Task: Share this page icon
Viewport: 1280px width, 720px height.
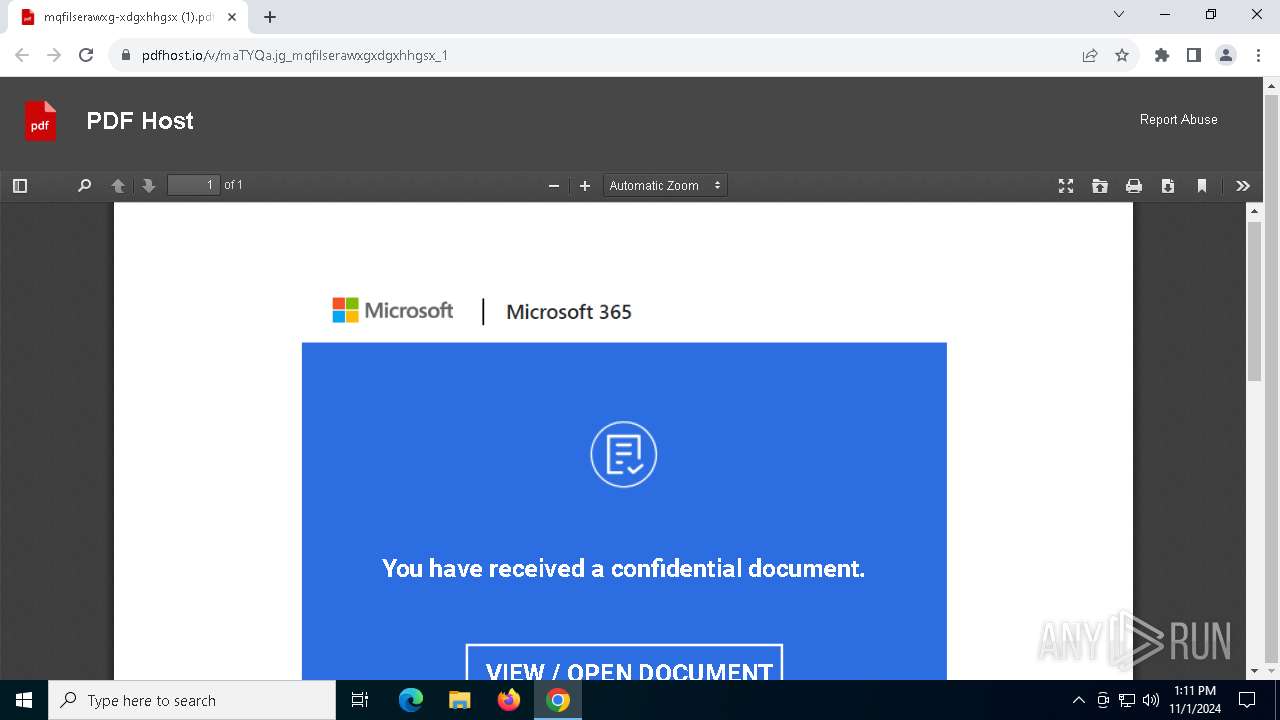Action: (x=1090, y=55)
